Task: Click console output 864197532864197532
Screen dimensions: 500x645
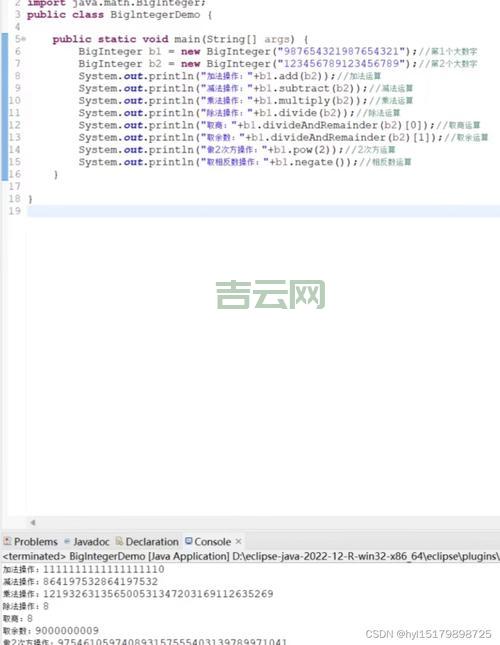Action: pyautogui.click(x=100, y=582)
